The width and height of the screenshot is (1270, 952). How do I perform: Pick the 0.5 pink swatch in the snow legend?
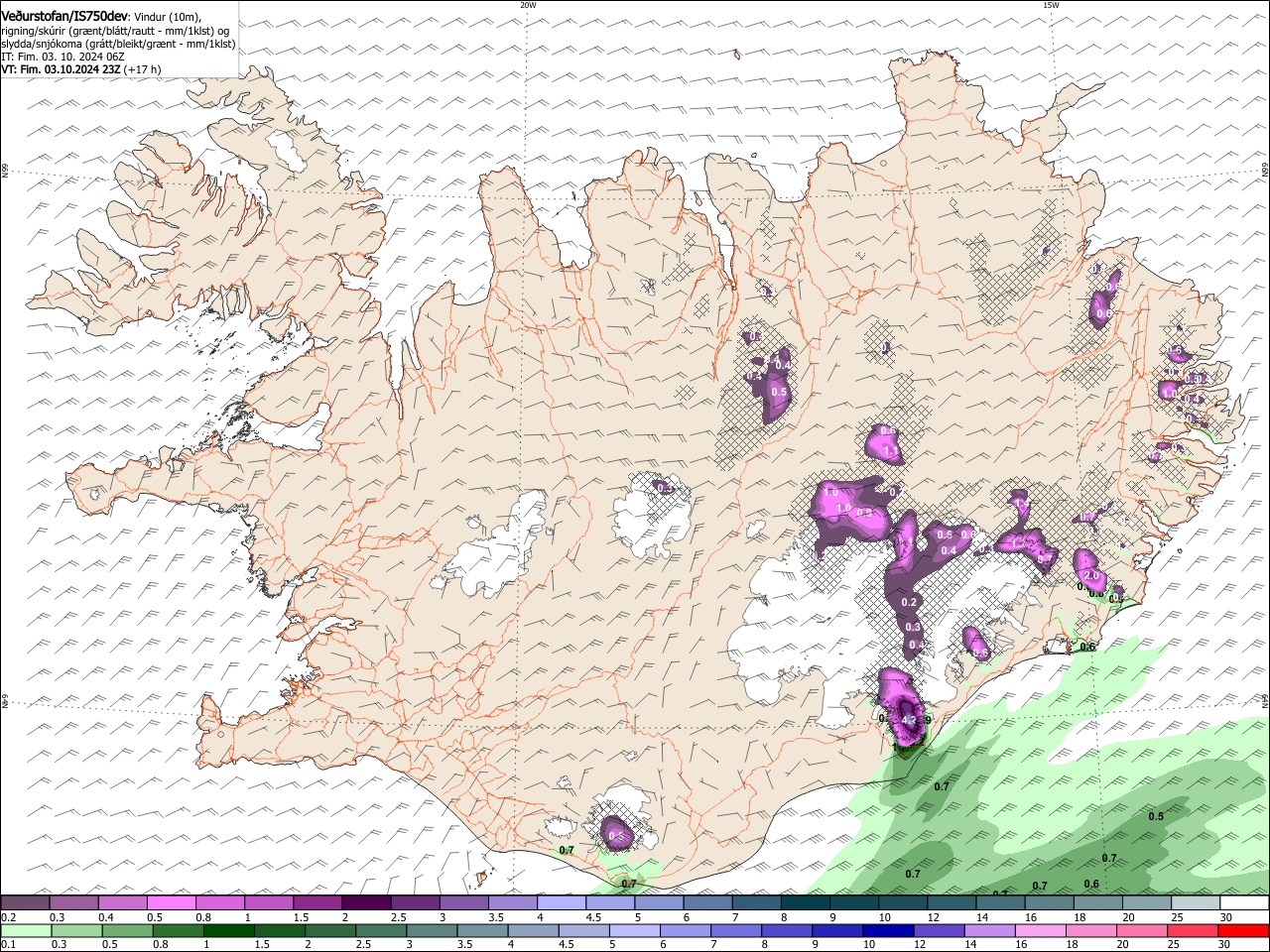172,902
